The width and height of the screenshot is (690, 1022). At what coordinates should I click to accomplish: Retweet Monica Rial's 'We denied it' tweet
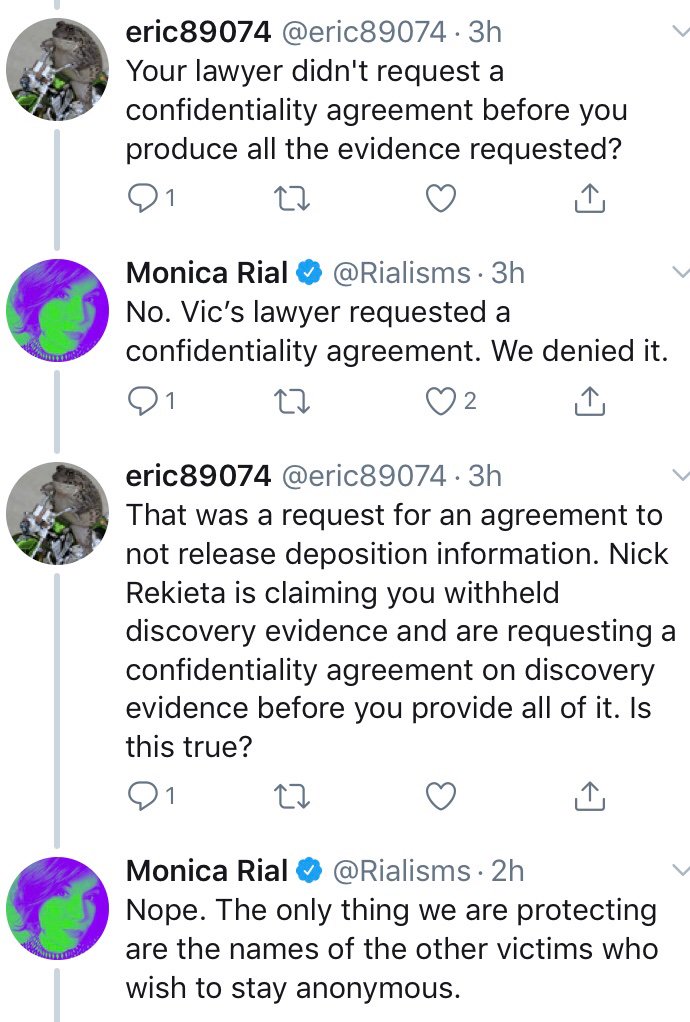coord(291,400)
